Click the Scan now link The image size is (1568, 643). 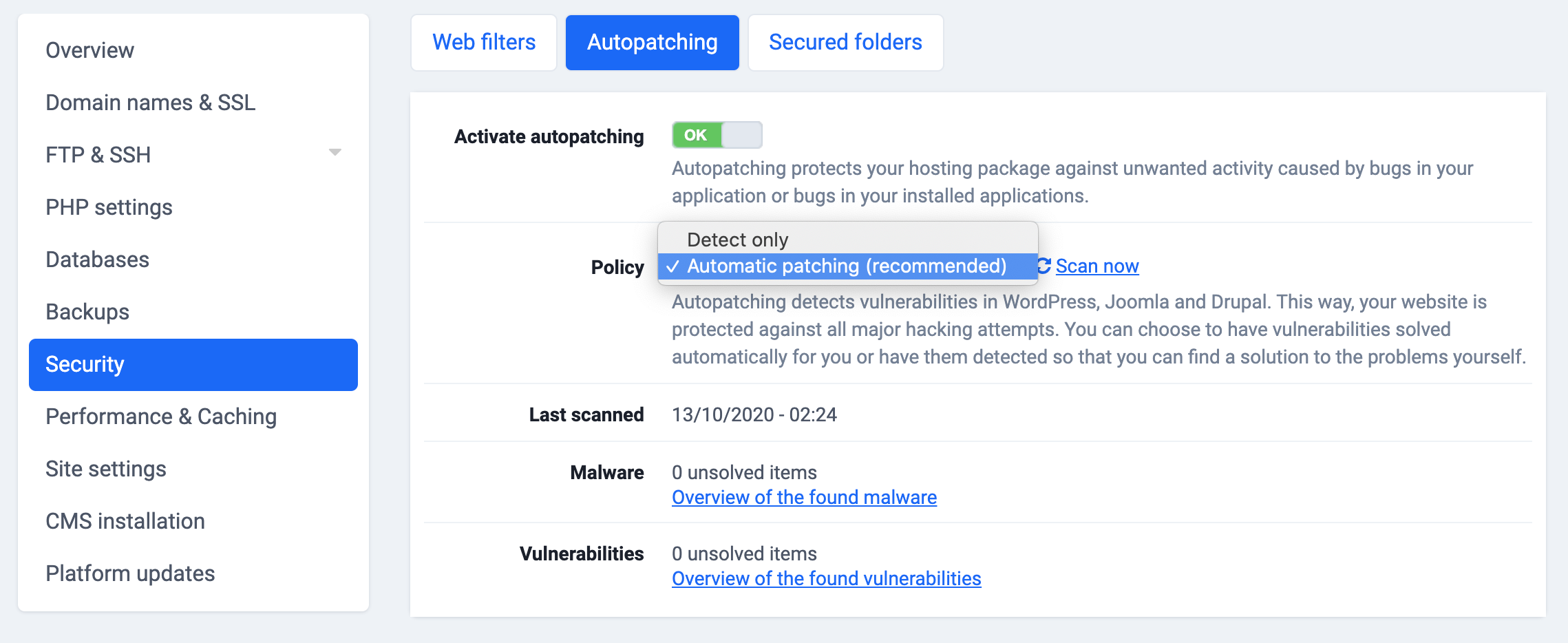coord(1096,266)
